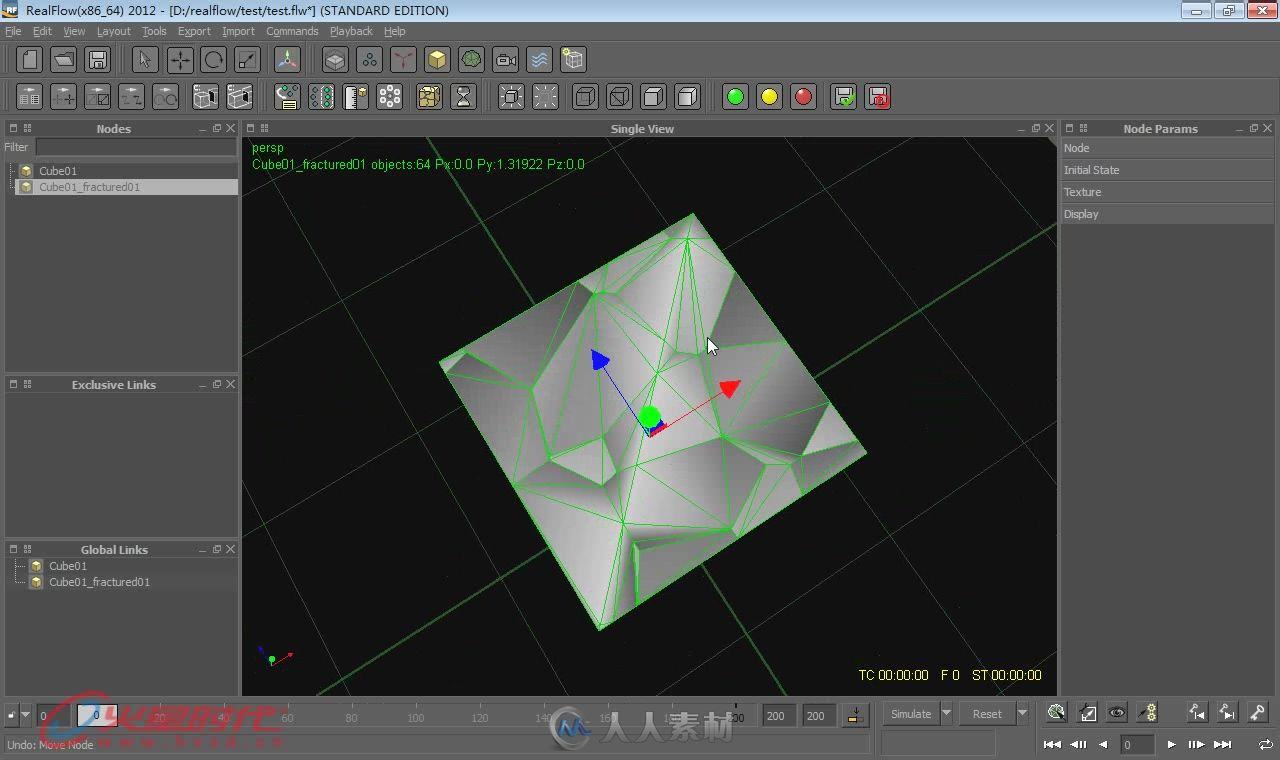Expand the Node parameters section
Viewport: 1280px width, 760px height.
pos(1168,148)
